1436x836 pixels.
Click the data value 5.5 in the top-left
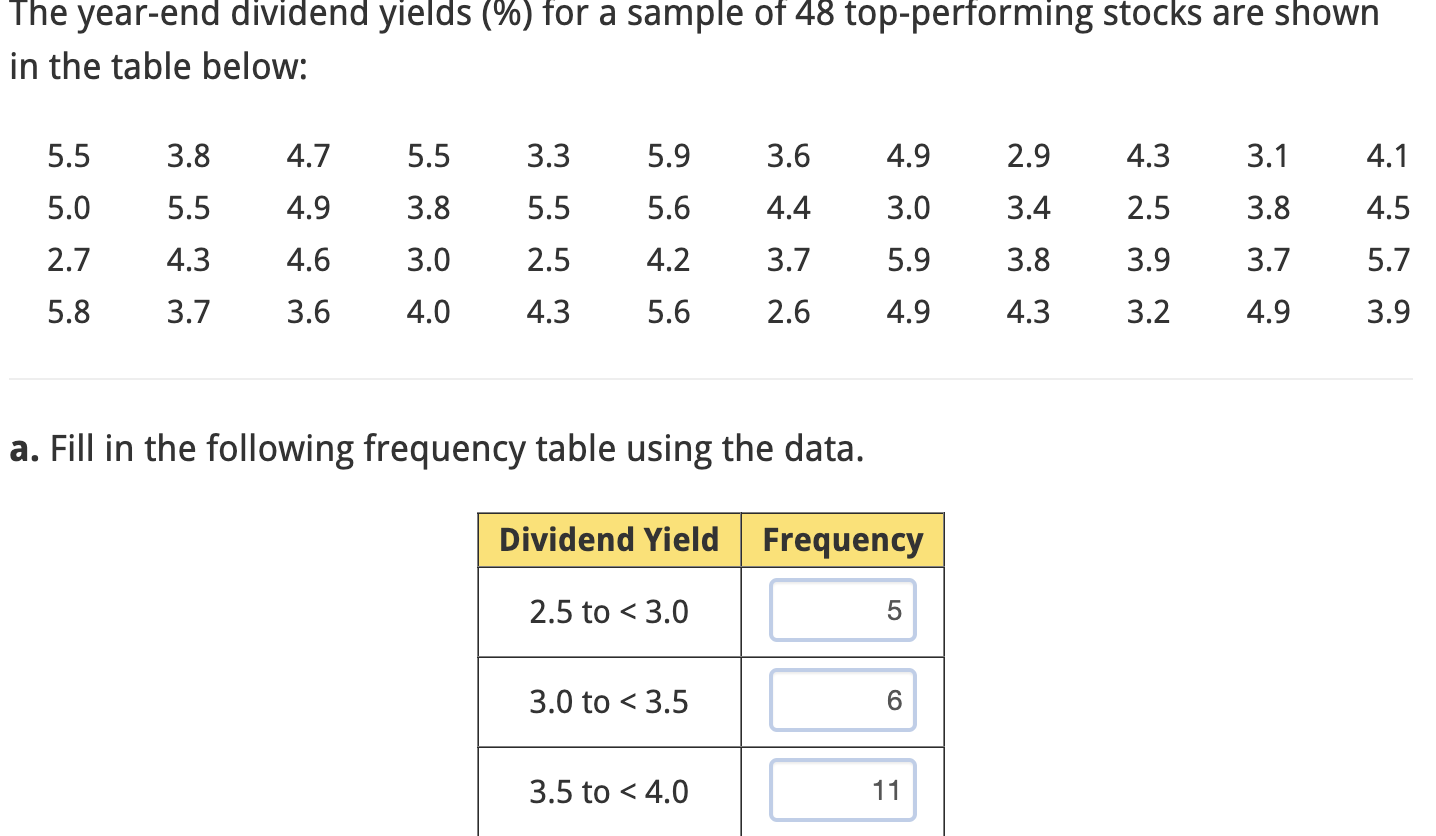[x=69, y=156]
